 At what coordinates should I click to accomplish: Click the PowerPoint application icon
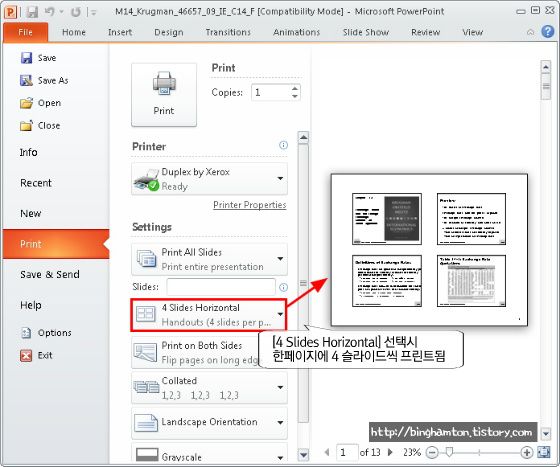[x=10, y=12]
